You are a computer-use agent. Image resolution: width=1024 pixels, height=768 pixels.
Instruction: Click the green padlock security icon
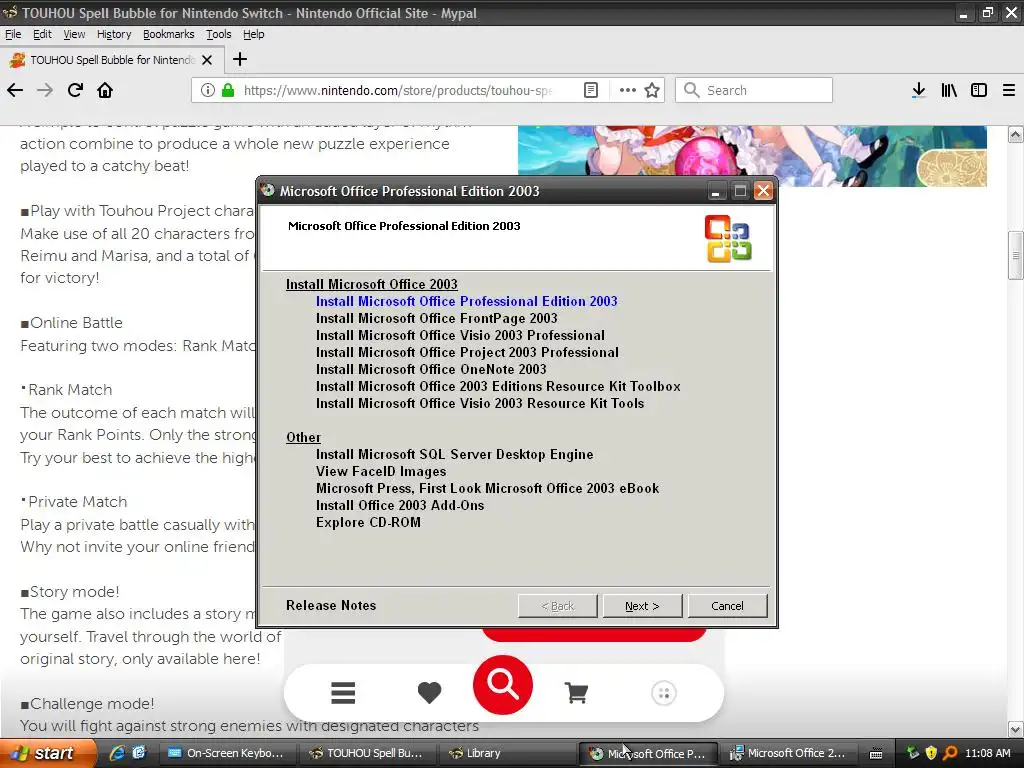tap(228, 90)
